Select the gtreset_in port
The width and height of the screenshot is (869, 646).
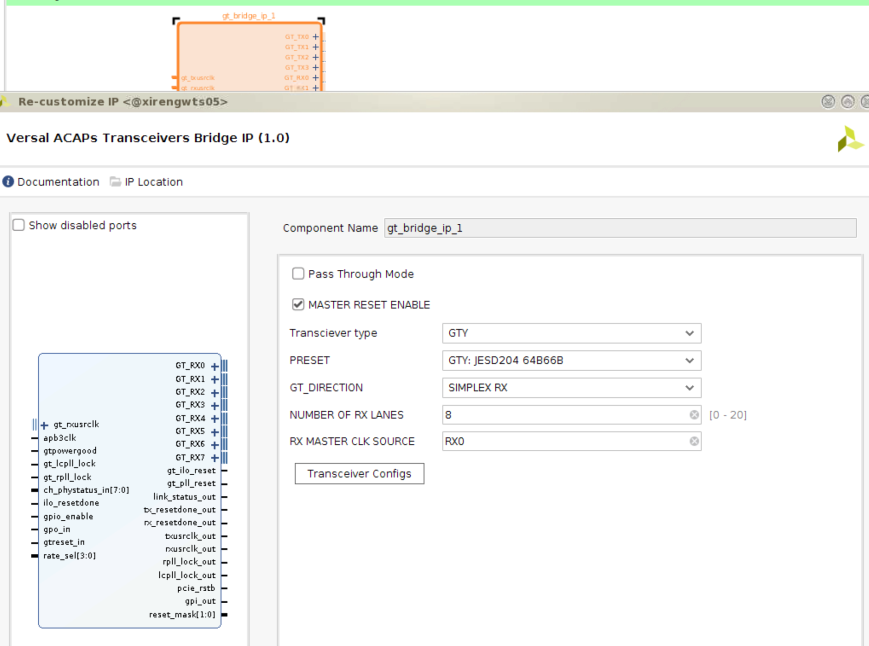click(x=64, y=542)
